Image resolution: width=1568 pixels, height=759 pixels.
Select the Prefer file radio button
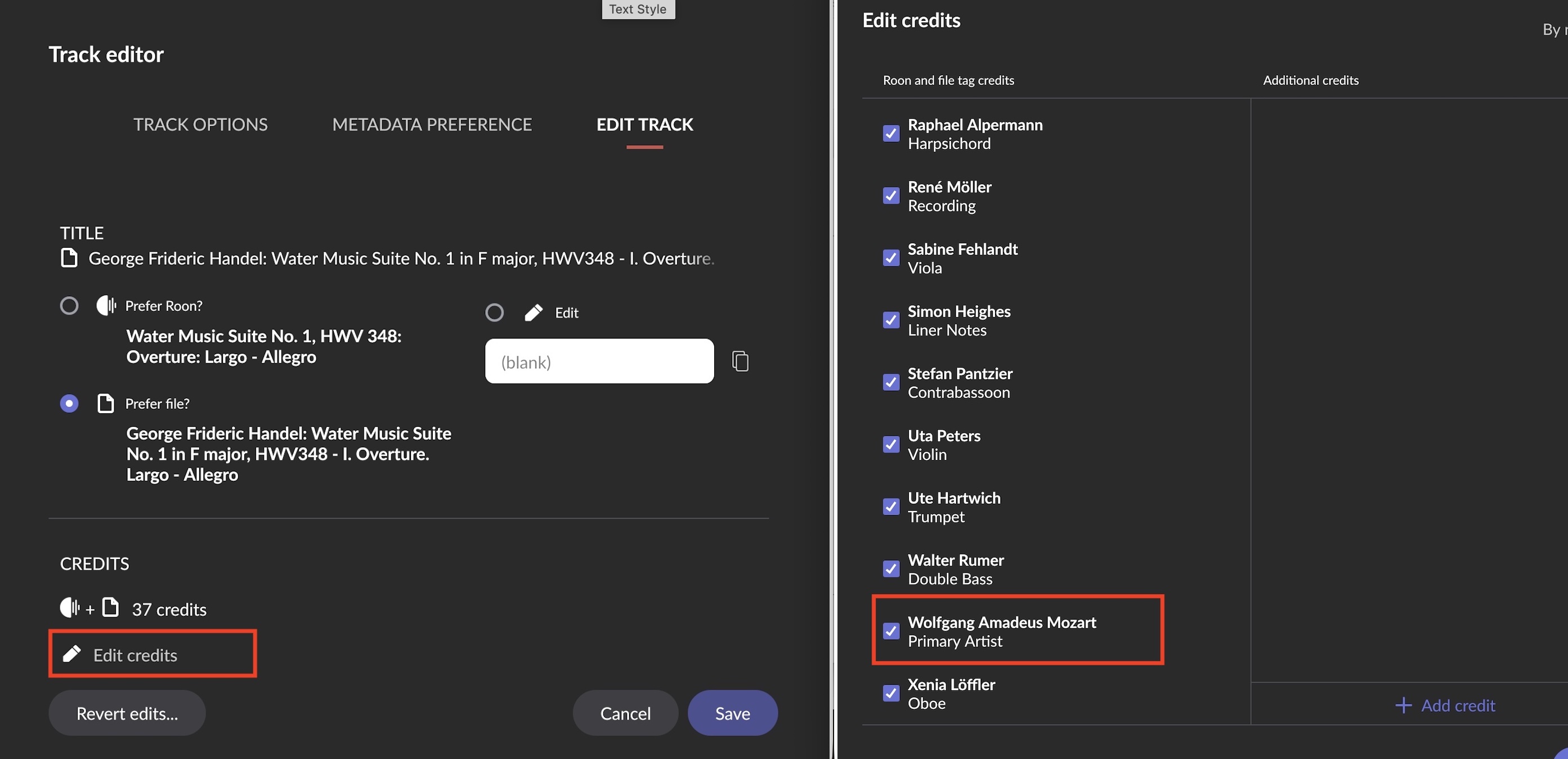[69, 403]
